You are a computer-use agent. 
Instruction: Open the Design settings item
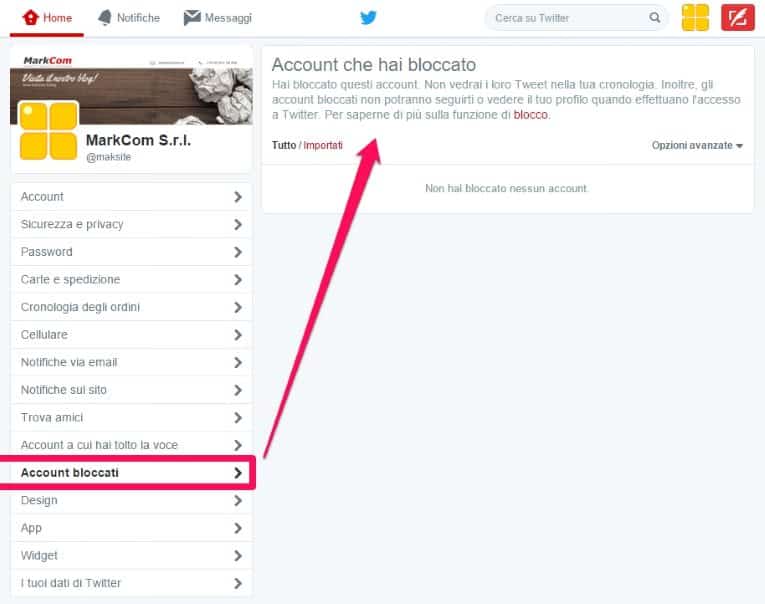pyautogui.click(x=131, y=500)
